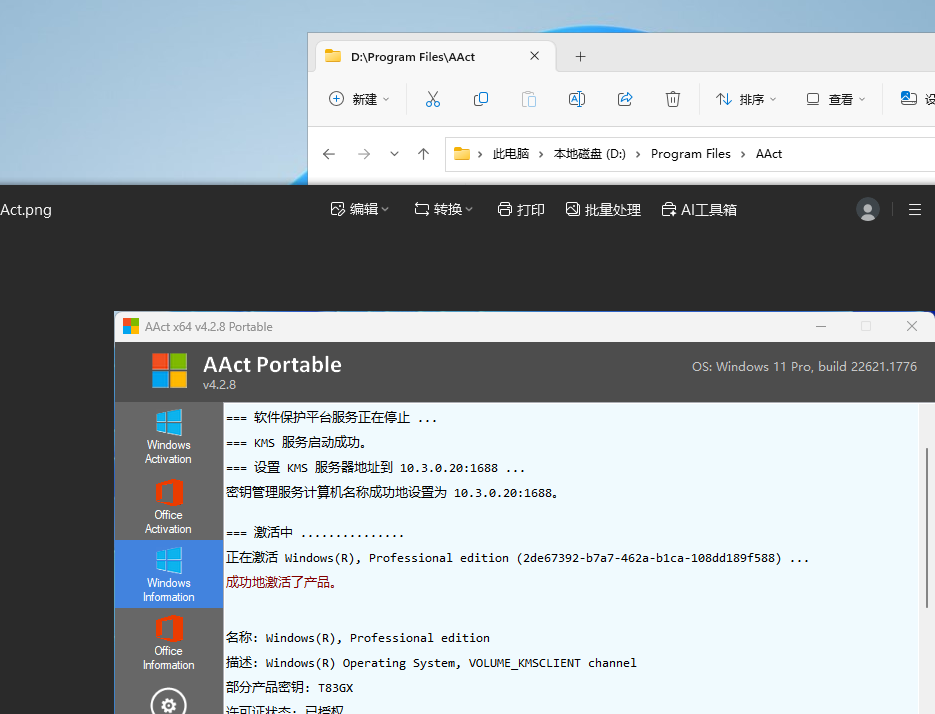The height and width of the screenshot is (714, 935).
Task: Click 打印 print button in viewer
Action: click(521, 209)
